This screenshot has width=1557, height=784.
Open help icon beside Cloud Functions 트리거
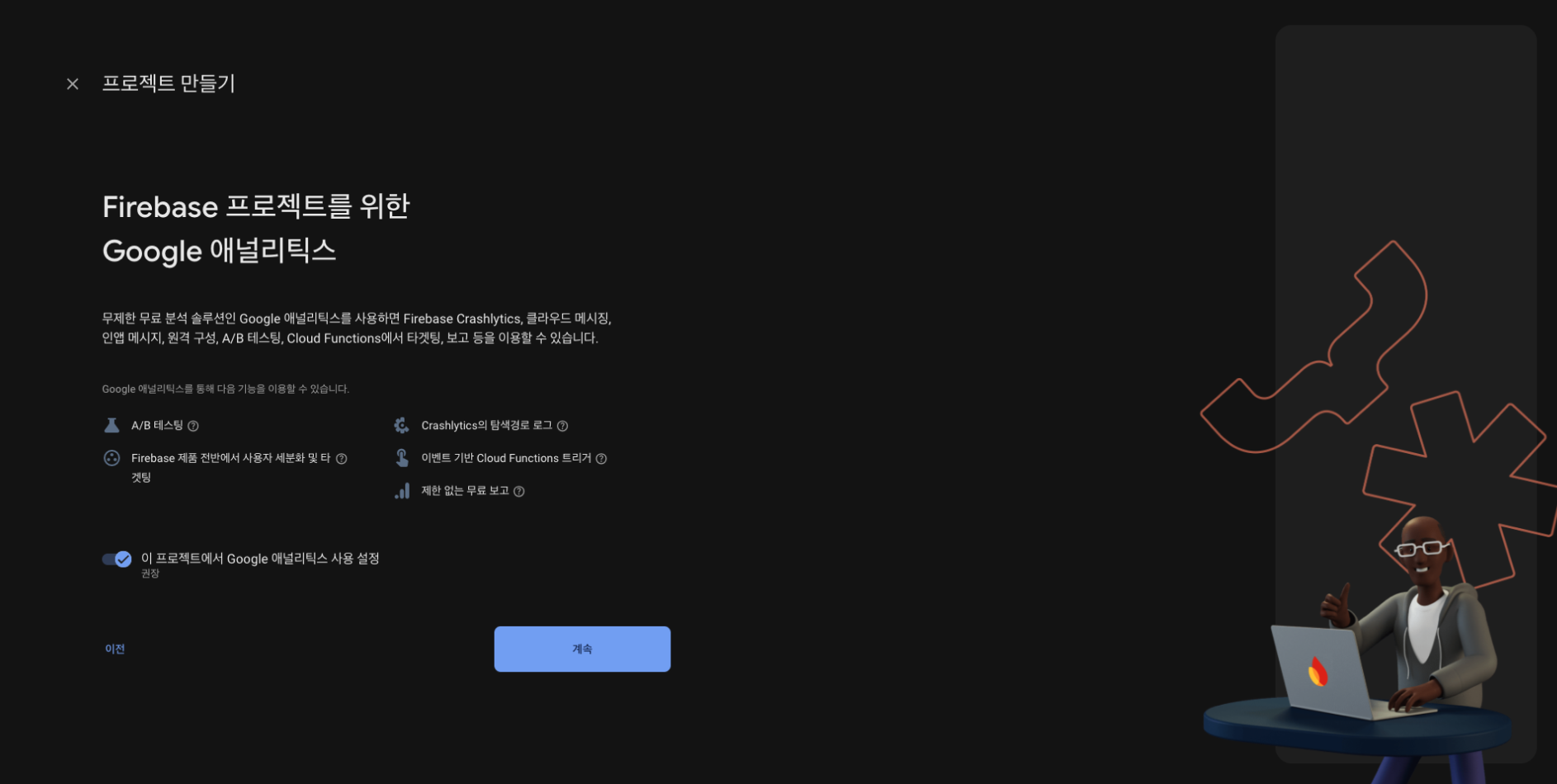click(601, 459)
